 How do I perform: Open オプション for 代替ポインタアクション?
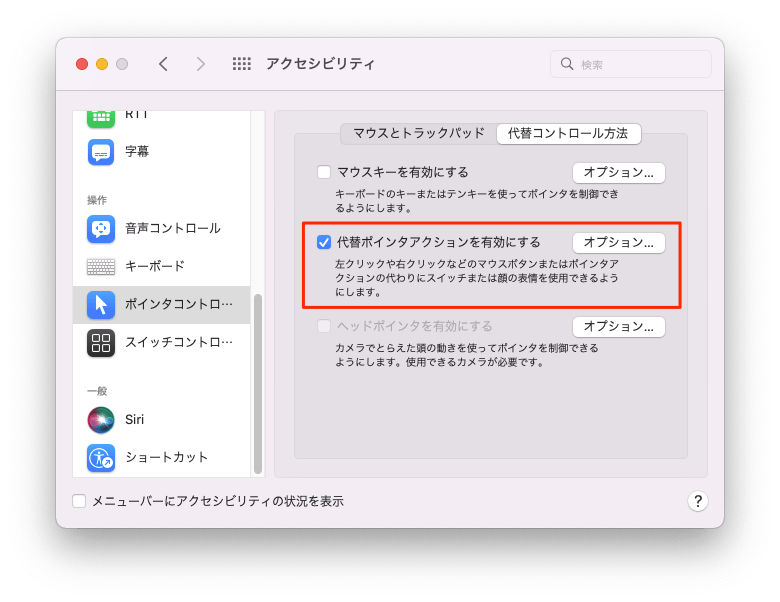[618, 243]
